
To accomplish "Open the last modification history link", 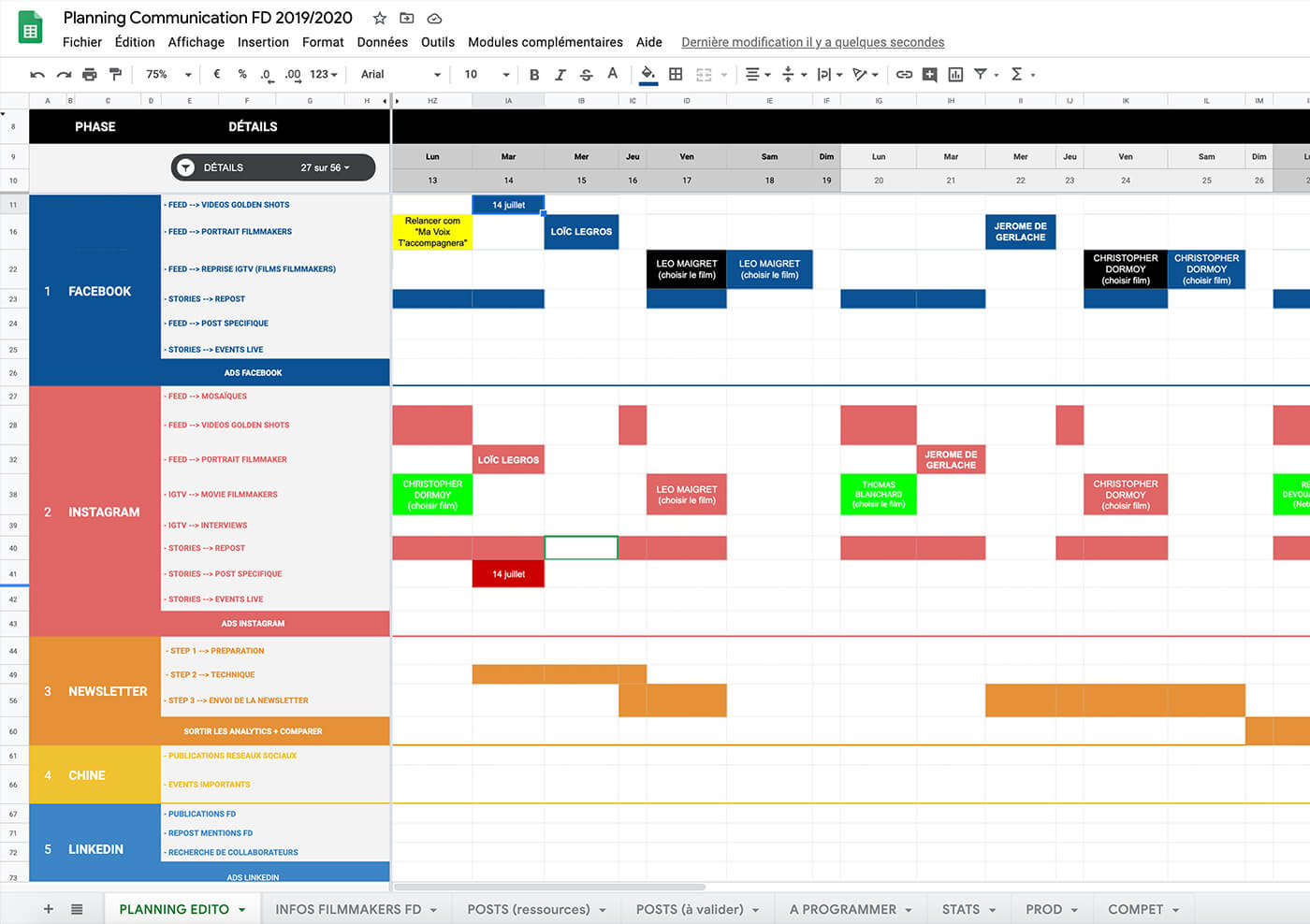I will (x=812, y=42).
